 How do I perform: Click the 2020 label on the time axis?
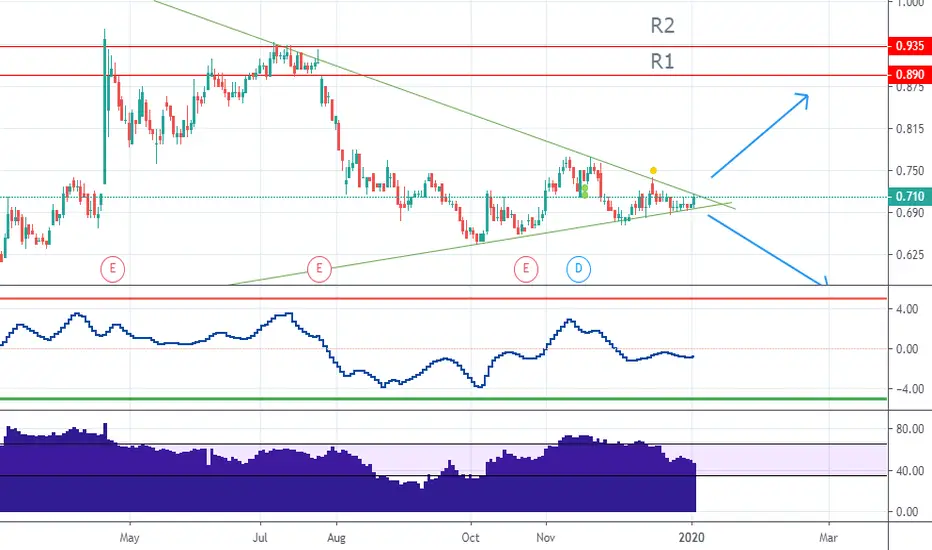click(691, 538)
